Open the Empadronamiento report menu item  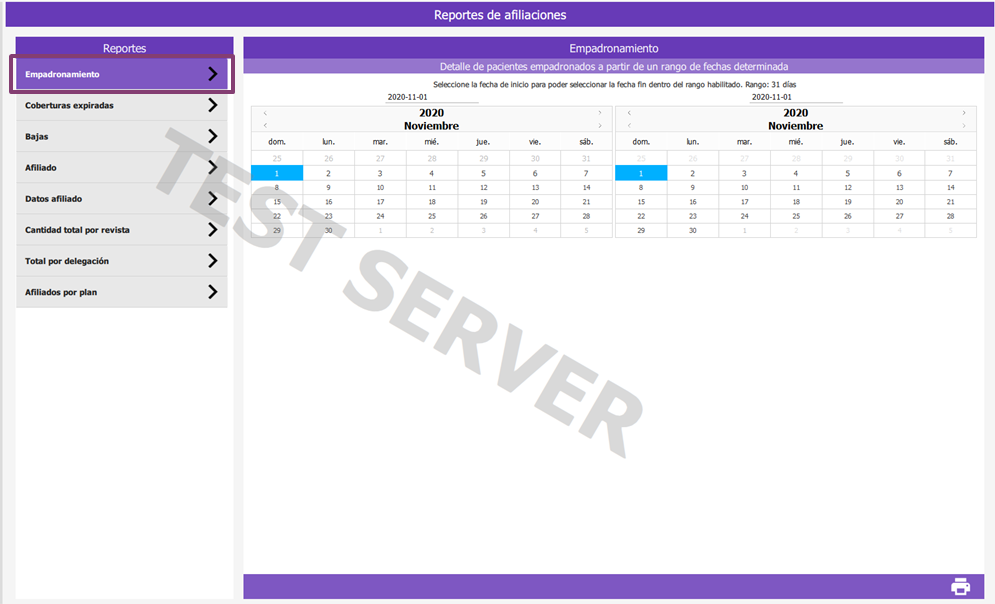pyautogui.click(x=122, y=74)
